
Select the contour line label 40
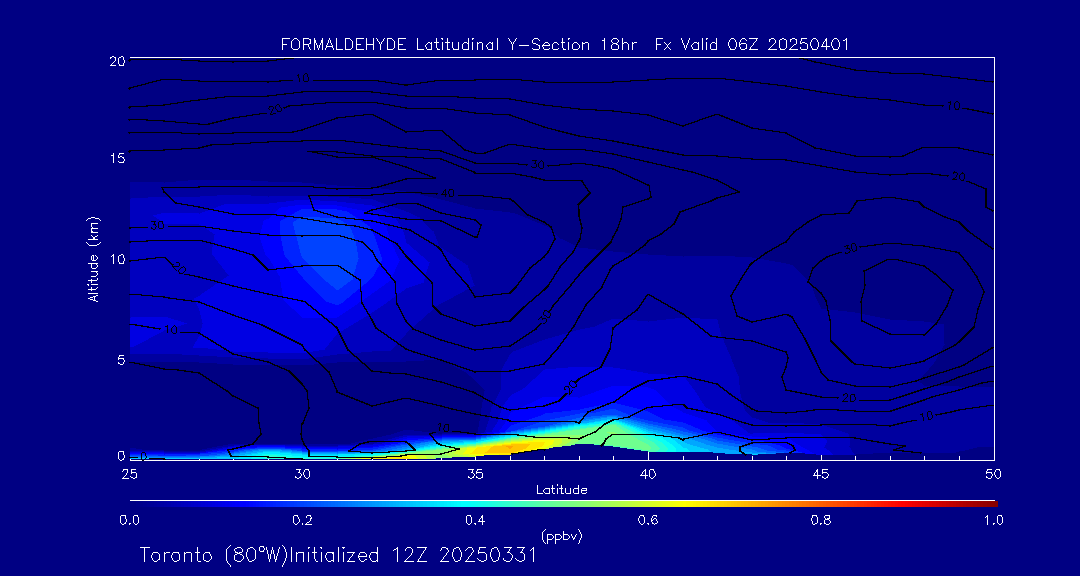point(448,194)
